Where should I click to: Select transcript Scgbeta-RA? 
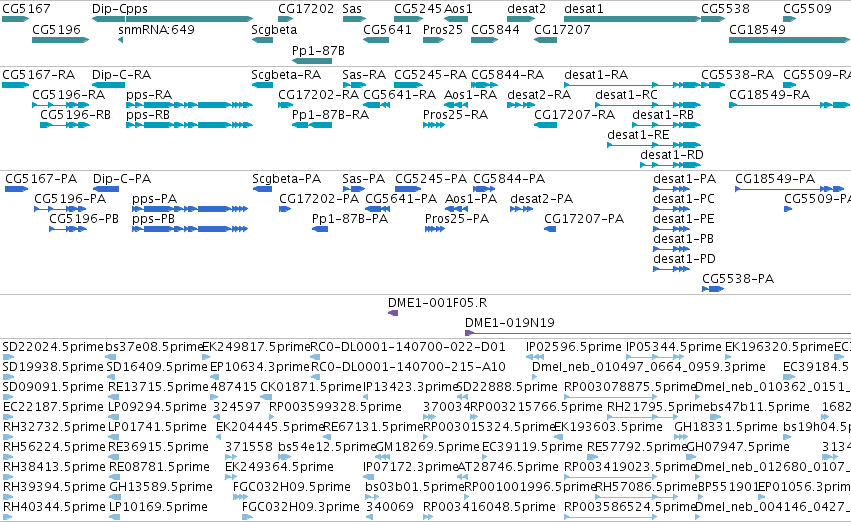[286, 75]
